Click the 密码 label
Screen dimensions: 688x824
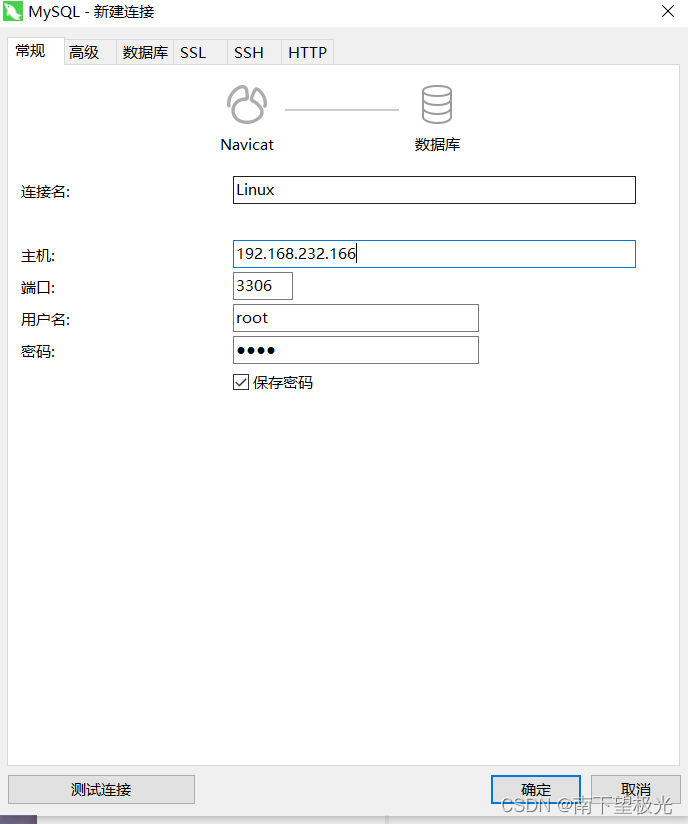[x=38, y=352]
